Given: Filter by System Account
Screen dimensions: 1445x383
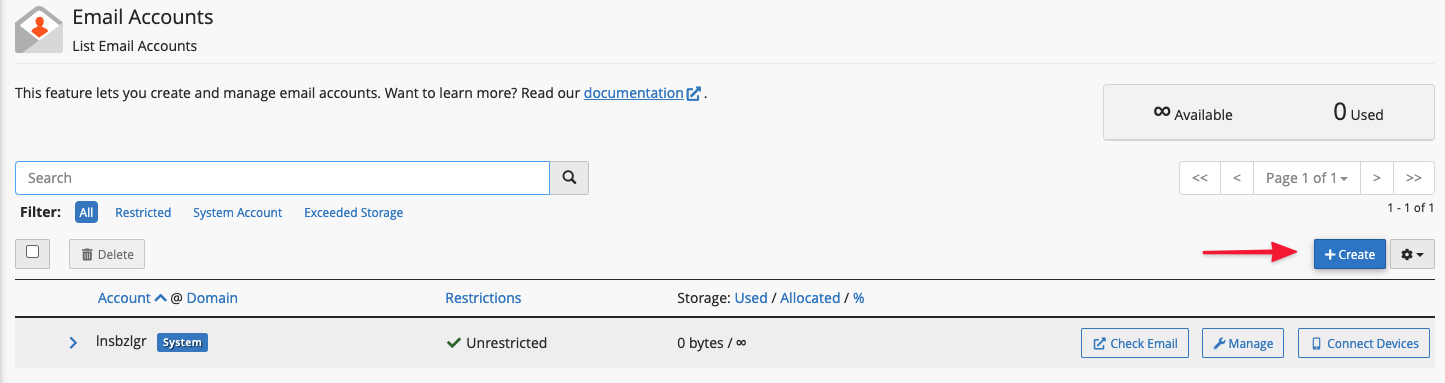Looking at the screenshot, I should pyautogui.click(x=238, y=213).
